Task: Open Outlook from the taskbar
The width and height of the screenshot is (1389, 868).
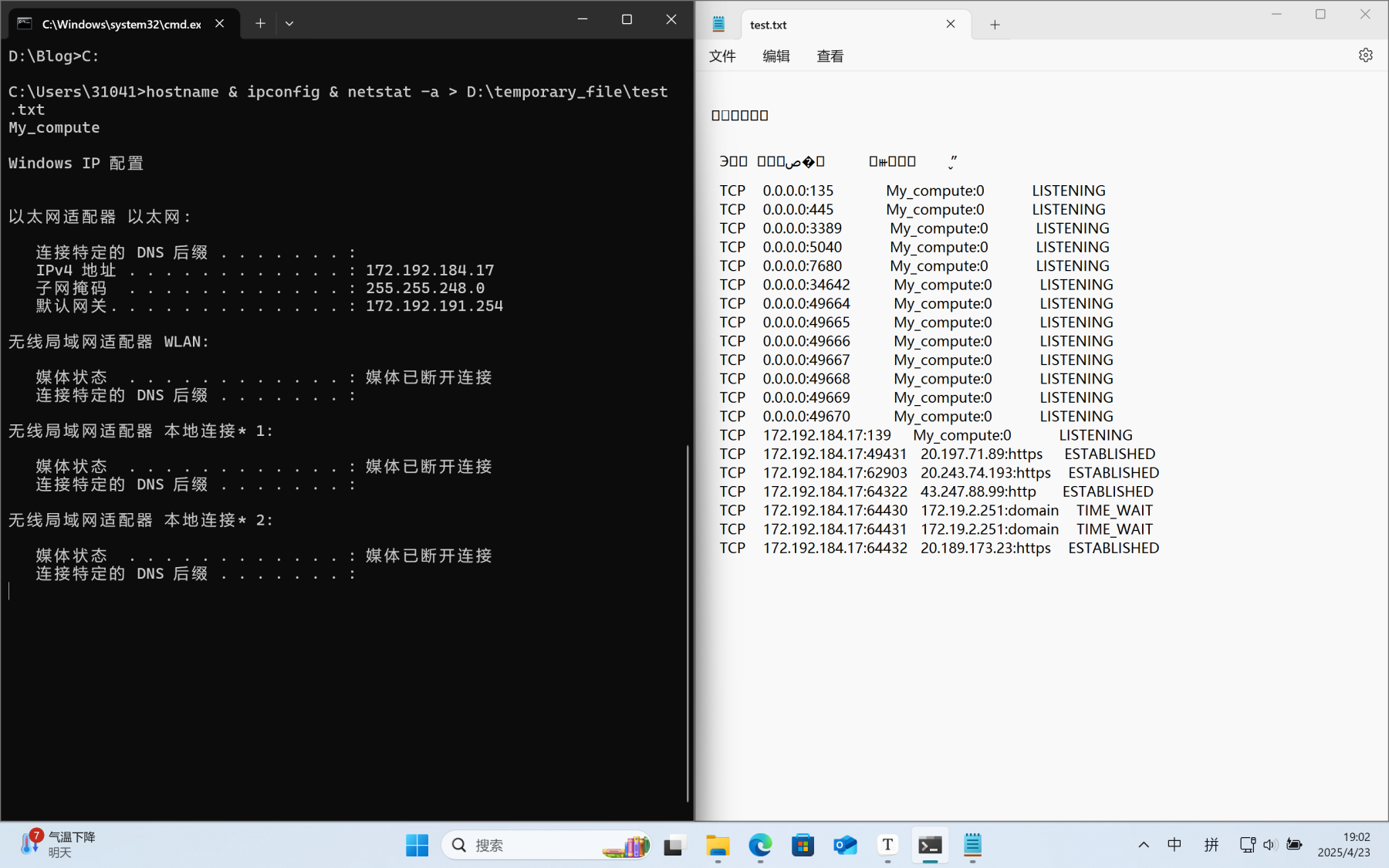Action: (x=845, y=845)
